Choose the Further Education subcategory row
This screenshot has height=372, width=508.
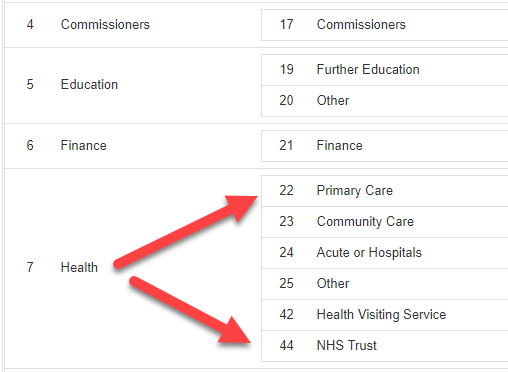coord(385,70)
